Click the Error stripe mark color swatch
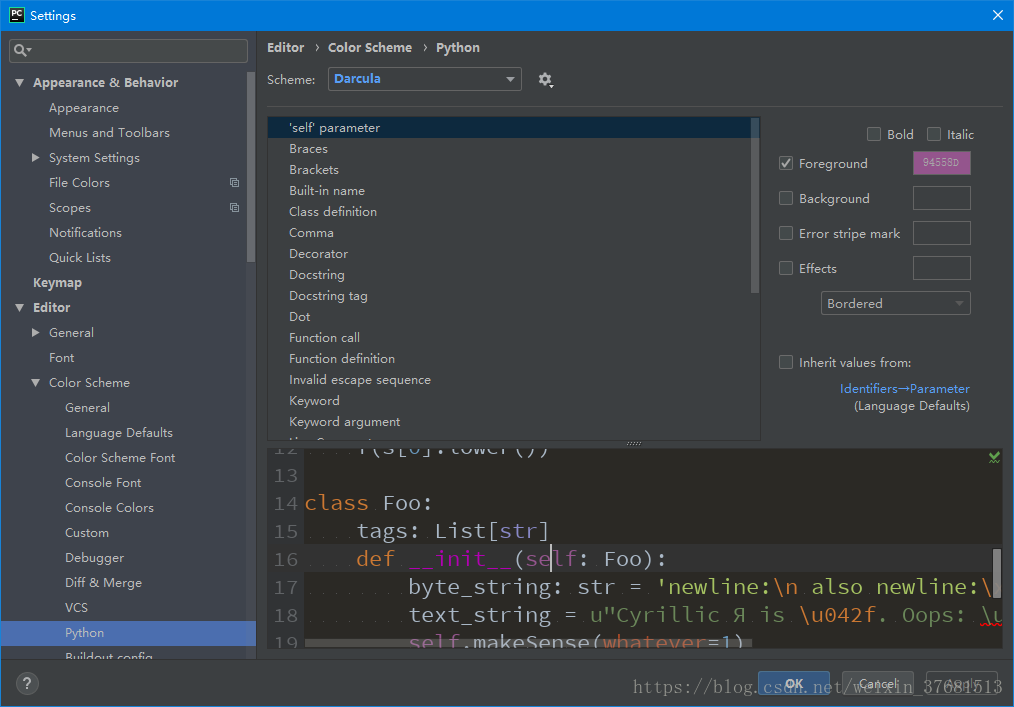Viewport: 1014px width, 707px height. 942,233
